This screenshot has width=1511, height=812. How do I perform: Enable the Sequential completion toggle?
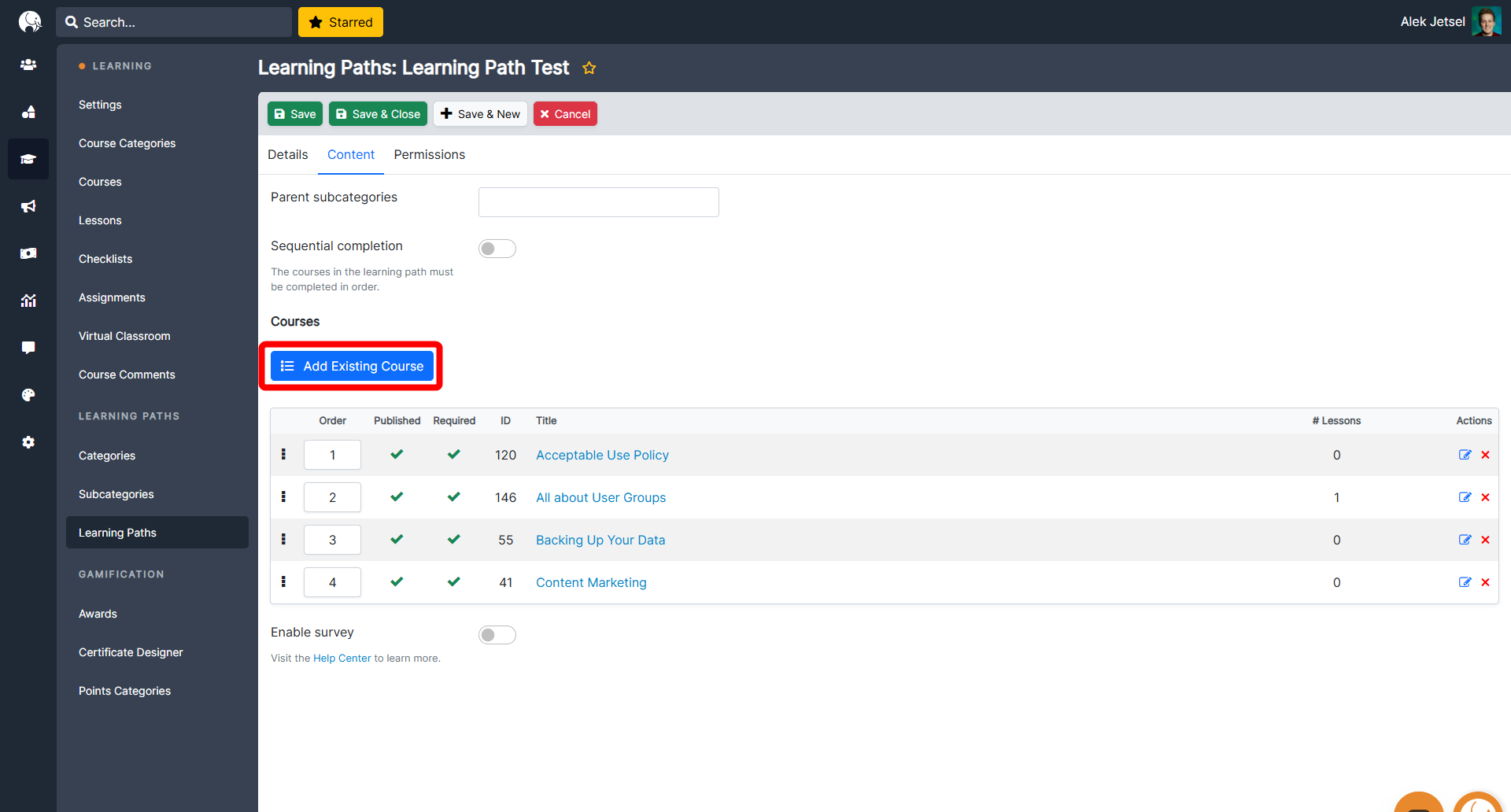point(497,249)
